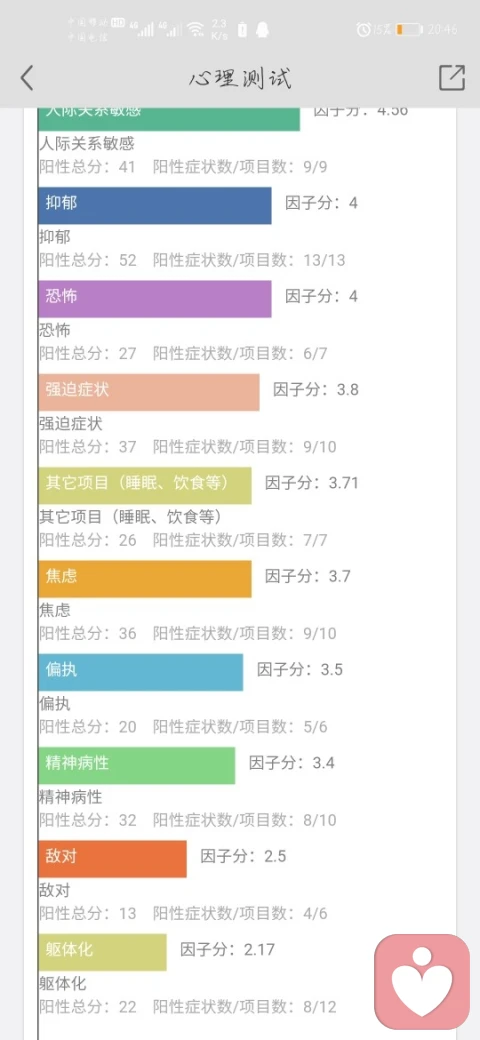Select the orange 焦虑 bar
Image resolution: width=480 pixels, height=1040 pixels.
145,579
